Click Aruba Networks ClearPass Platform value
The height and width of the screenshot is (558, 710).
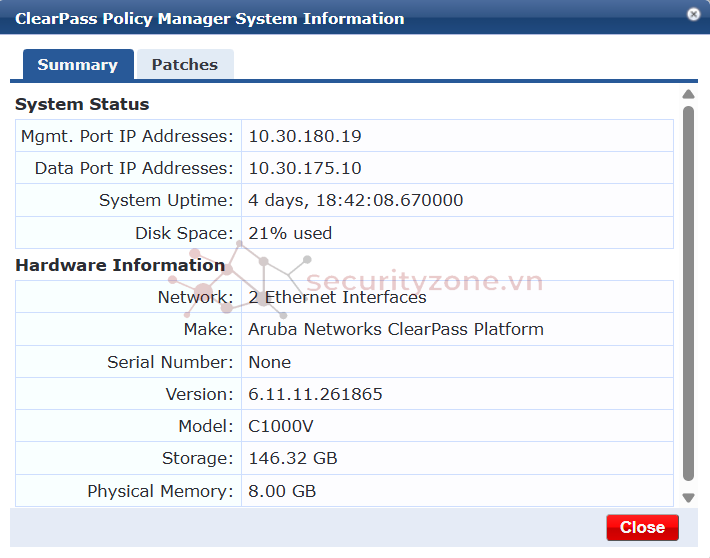(x=396, y=329)
